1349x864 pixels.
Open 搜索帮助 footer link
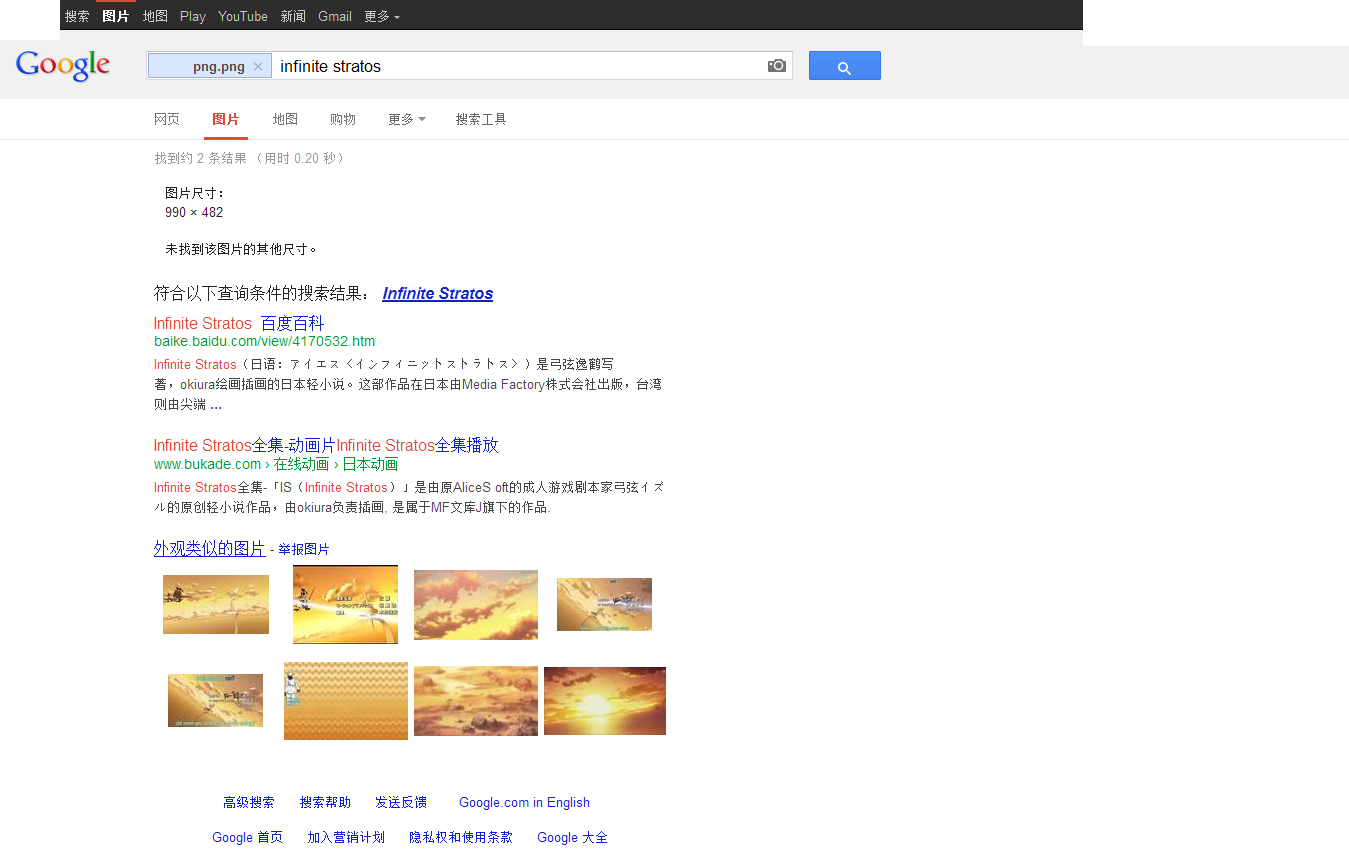(325, 802)
